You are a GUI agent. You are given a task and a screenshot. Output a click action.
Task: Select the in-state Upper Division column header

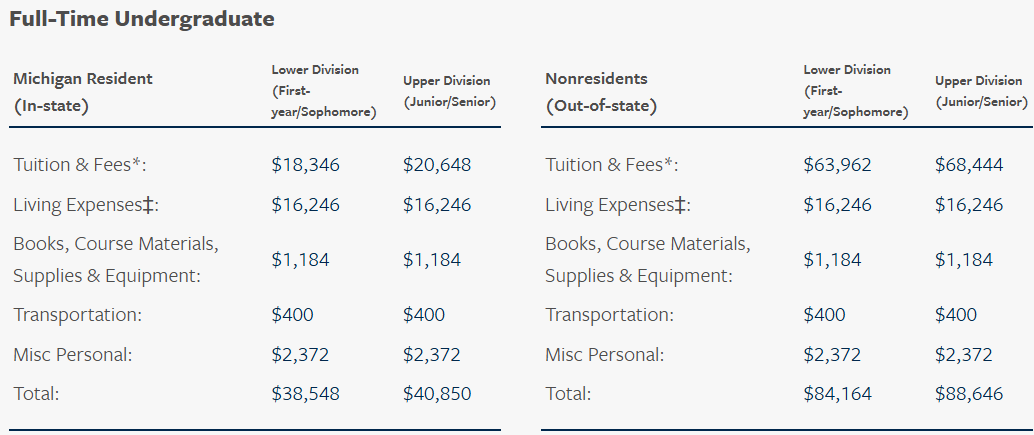[x=449, y=91]
